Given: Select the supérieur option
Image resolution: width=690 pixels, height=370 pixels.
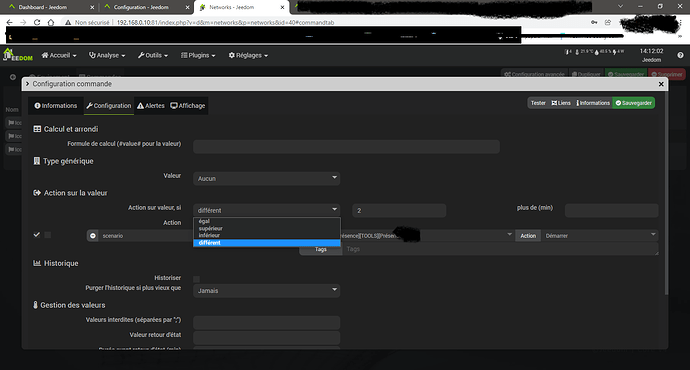Looking at the screenshot, I should pos(267,228).
